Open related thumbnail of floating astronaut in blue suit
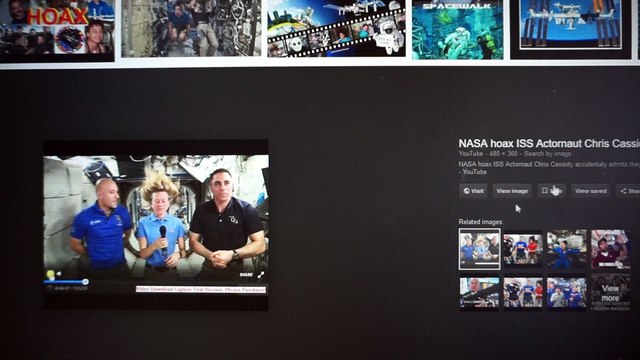 click(567, 249)
